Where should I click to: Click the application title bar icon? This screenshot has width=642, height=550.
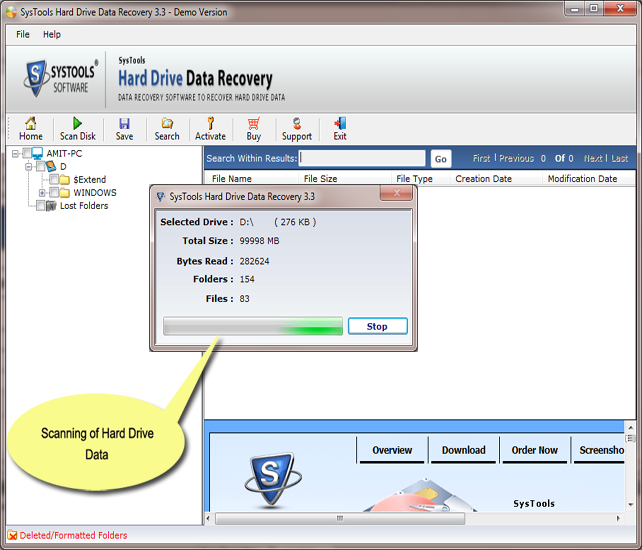pyautogui.click(x=12, y=12)
